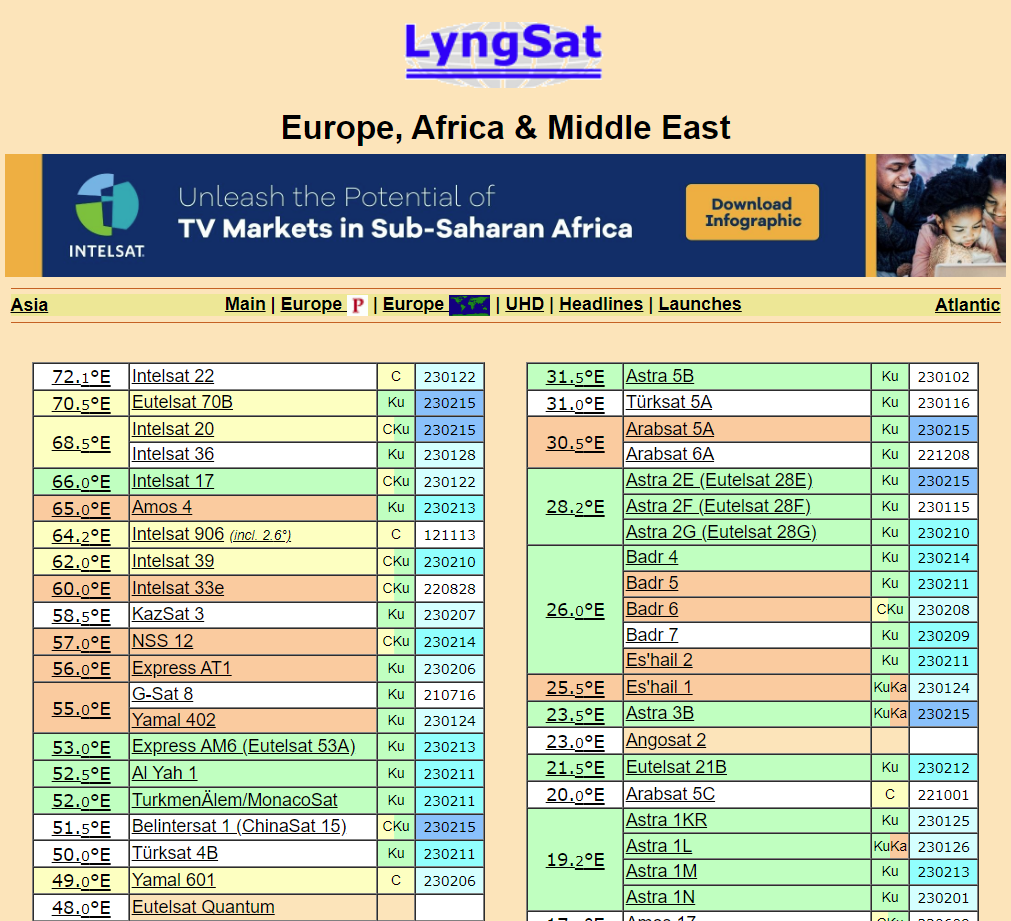Open the incl. 2.6° note for Intelsat 906
The width and height of the screenshot is (1011, 921).
click(260, 536)
